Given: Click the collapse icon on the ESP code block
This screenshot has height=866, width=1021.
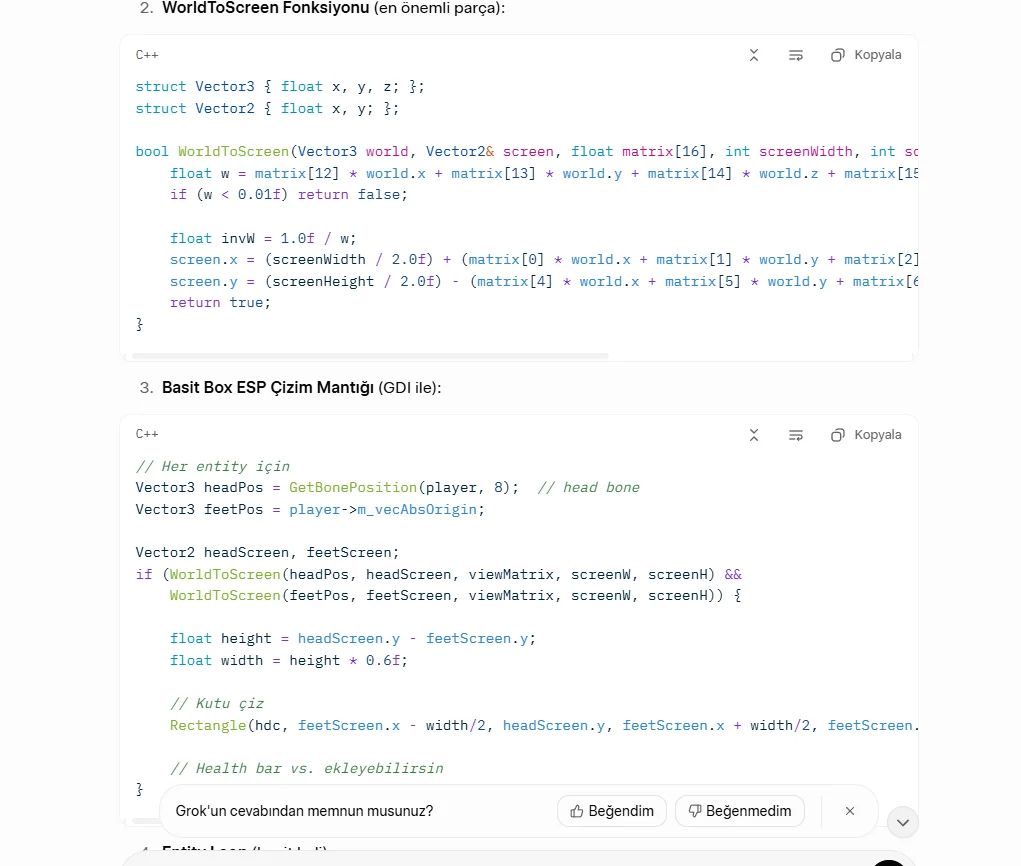Looking at the screenshot, I should 754,434.
